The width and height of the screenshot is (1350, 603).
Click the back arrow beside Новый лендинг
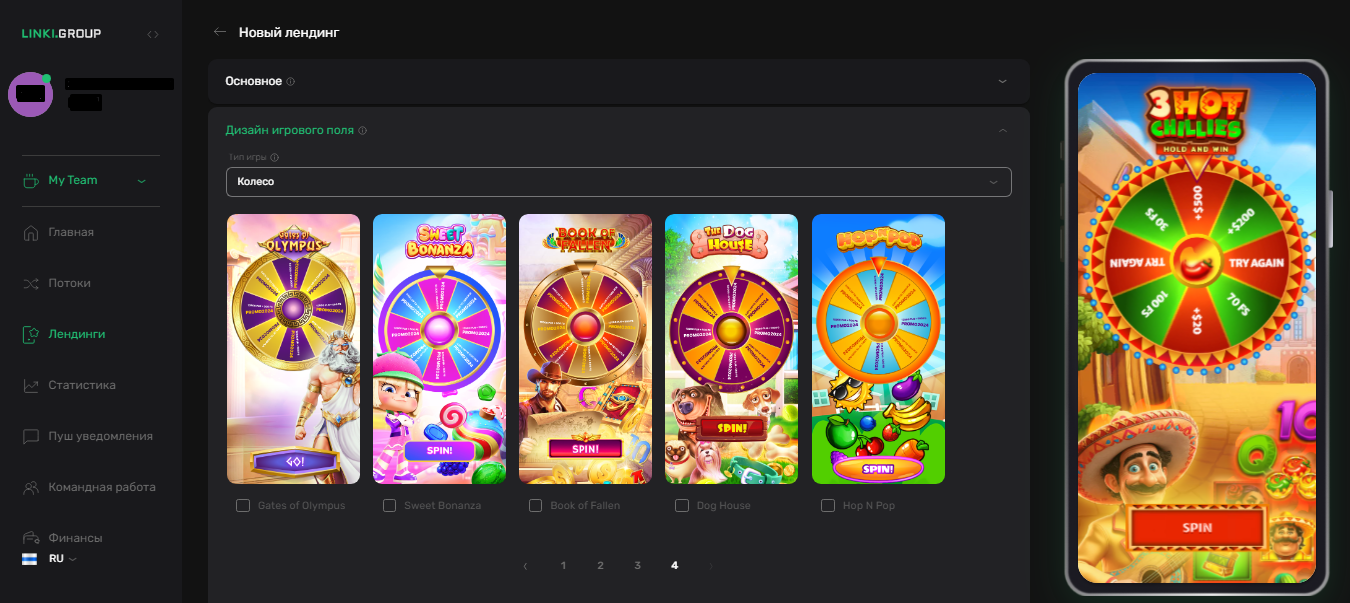220,32
